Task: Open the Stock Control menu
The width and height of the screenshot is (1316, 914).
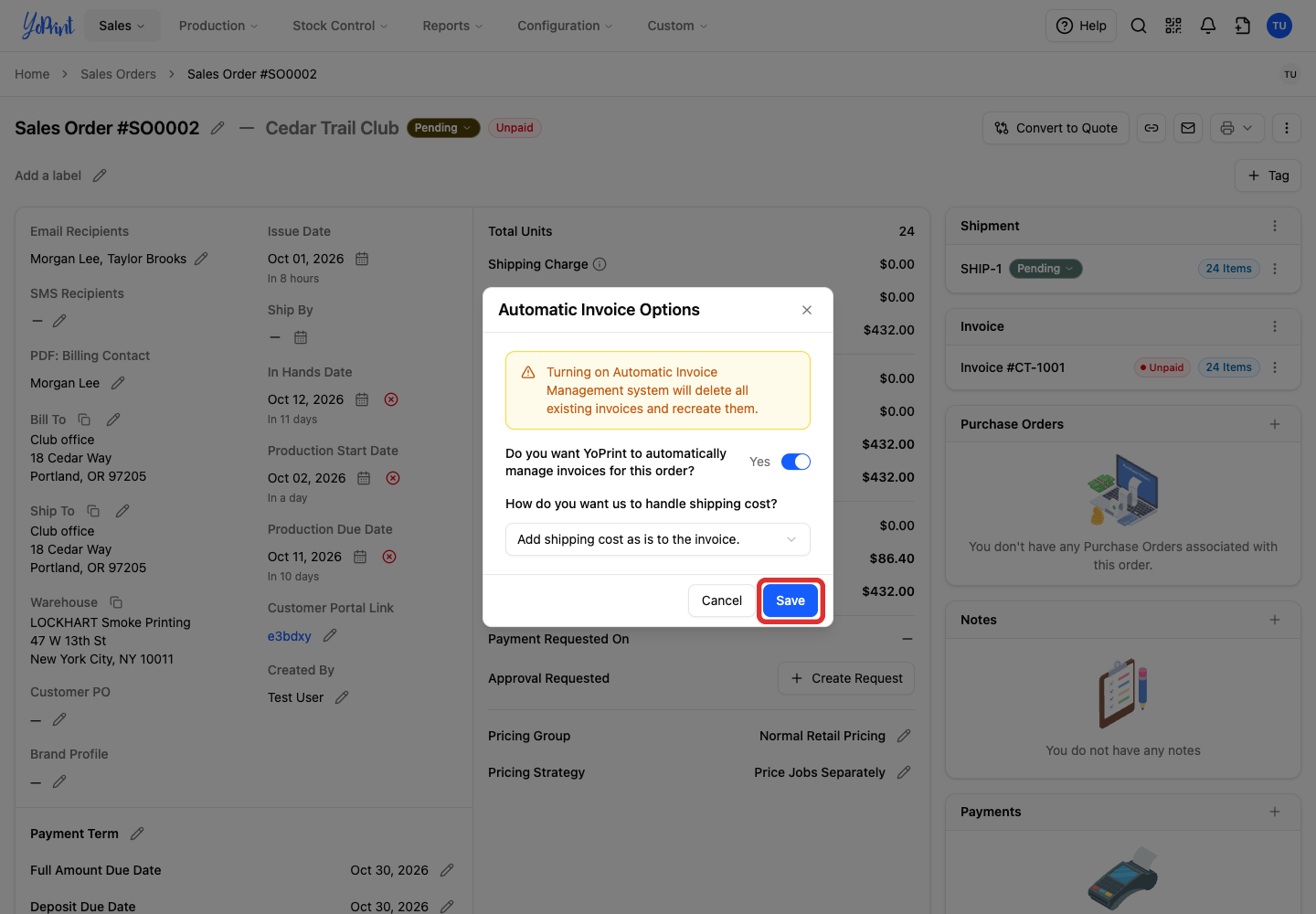Action: pos(340,26)
